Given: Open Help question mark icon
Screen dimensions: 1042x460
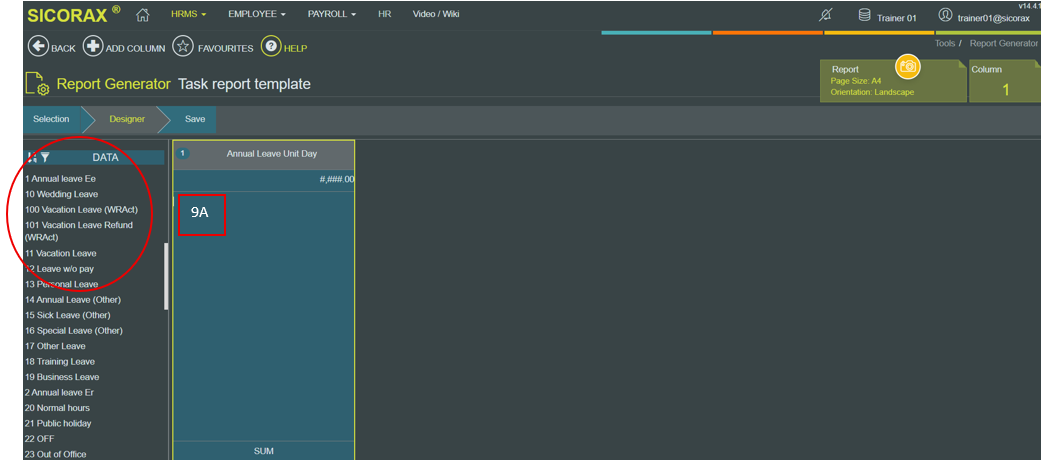Looking at the screenshot, I should click(x=270, y=47).
